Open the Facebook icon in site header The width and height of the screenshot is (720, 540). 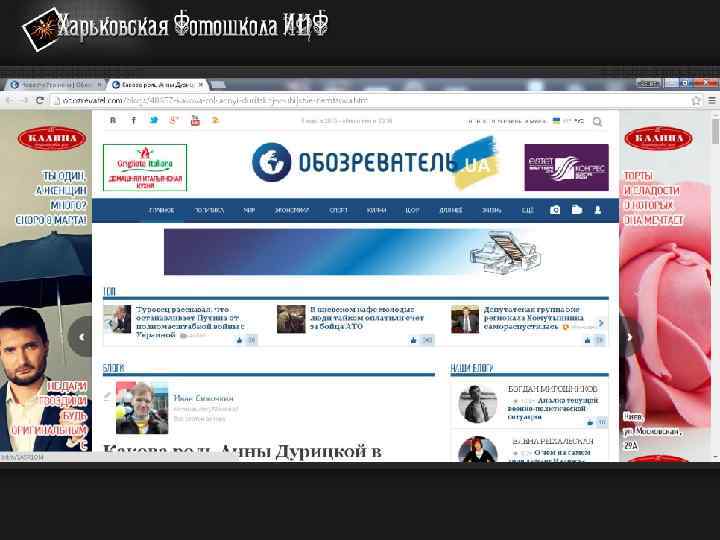(x=134, y=121)
